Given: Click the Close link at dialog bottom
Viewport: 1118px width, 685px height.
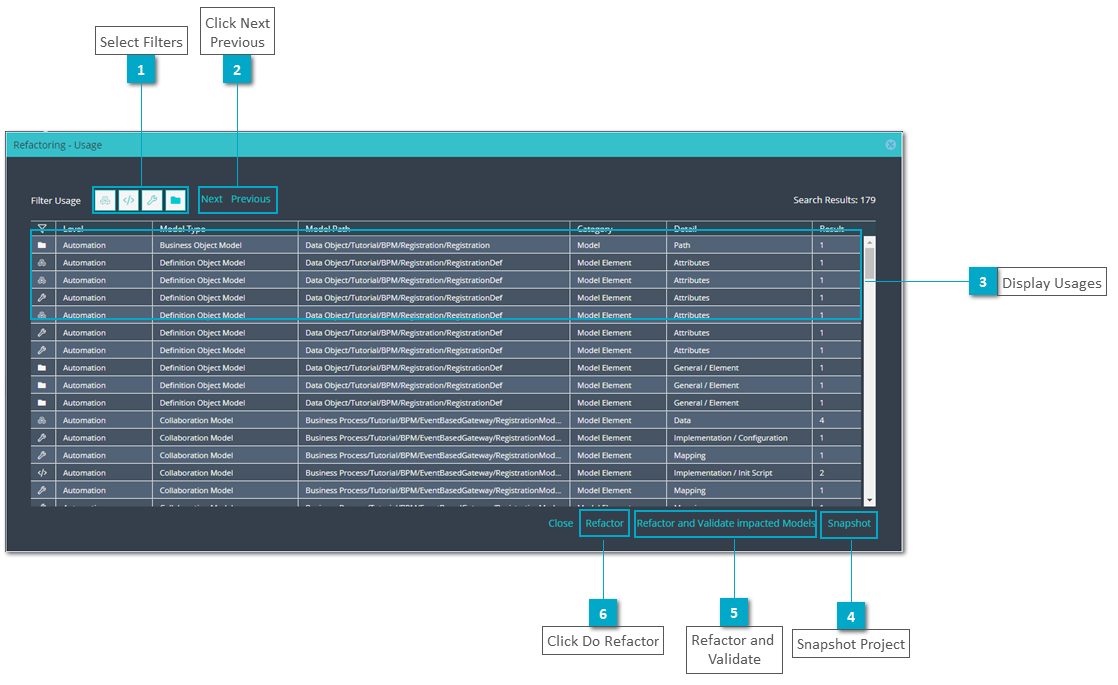Looking at the screenshot, I should pyautogui.click(x=560, y=523).
